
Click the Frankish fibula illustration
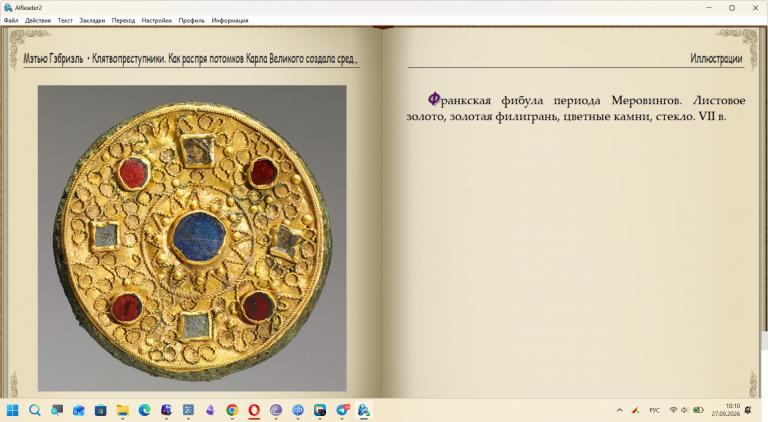click(192, 238)
